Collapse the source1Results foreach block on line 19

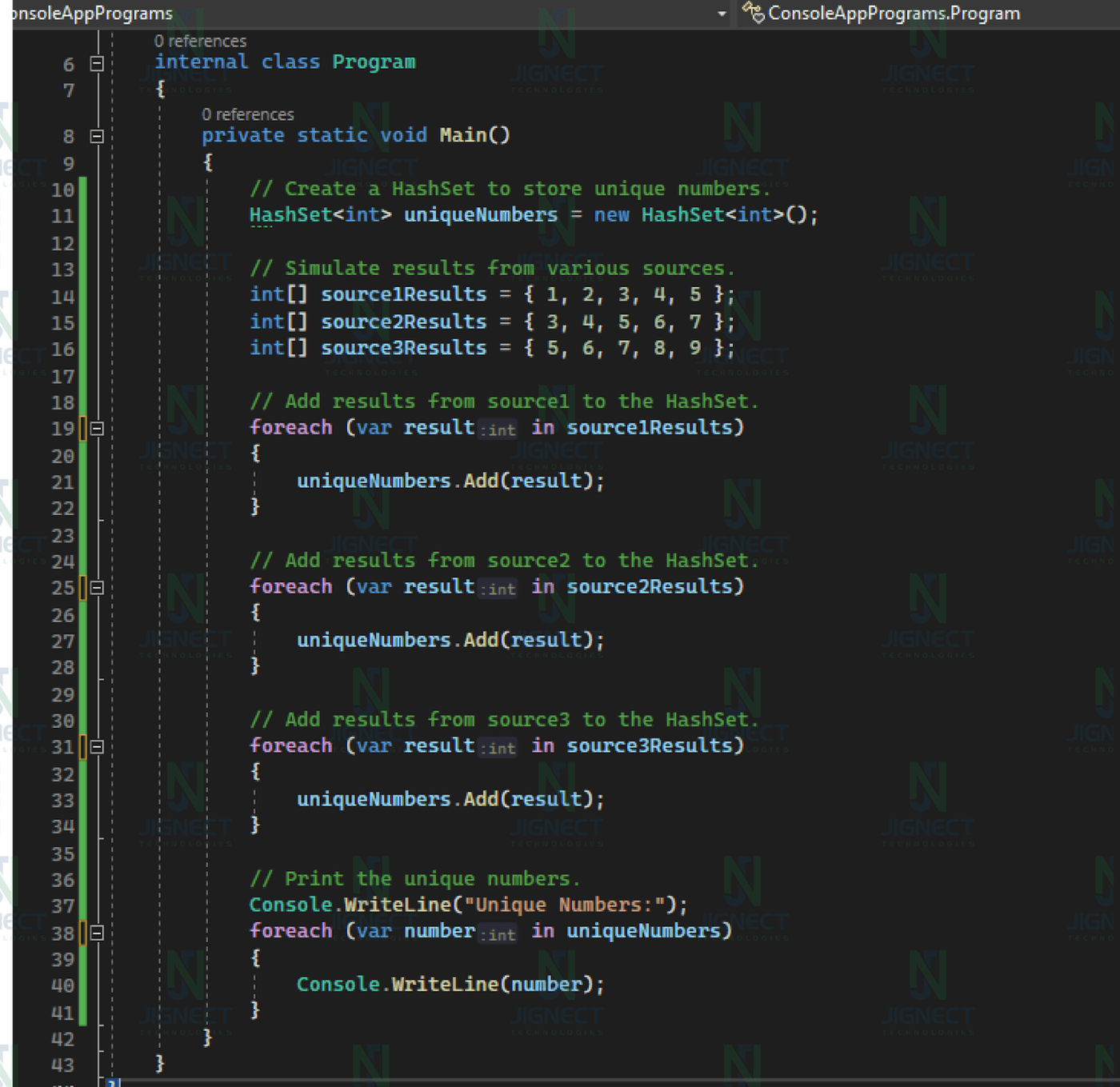point(97,429)
